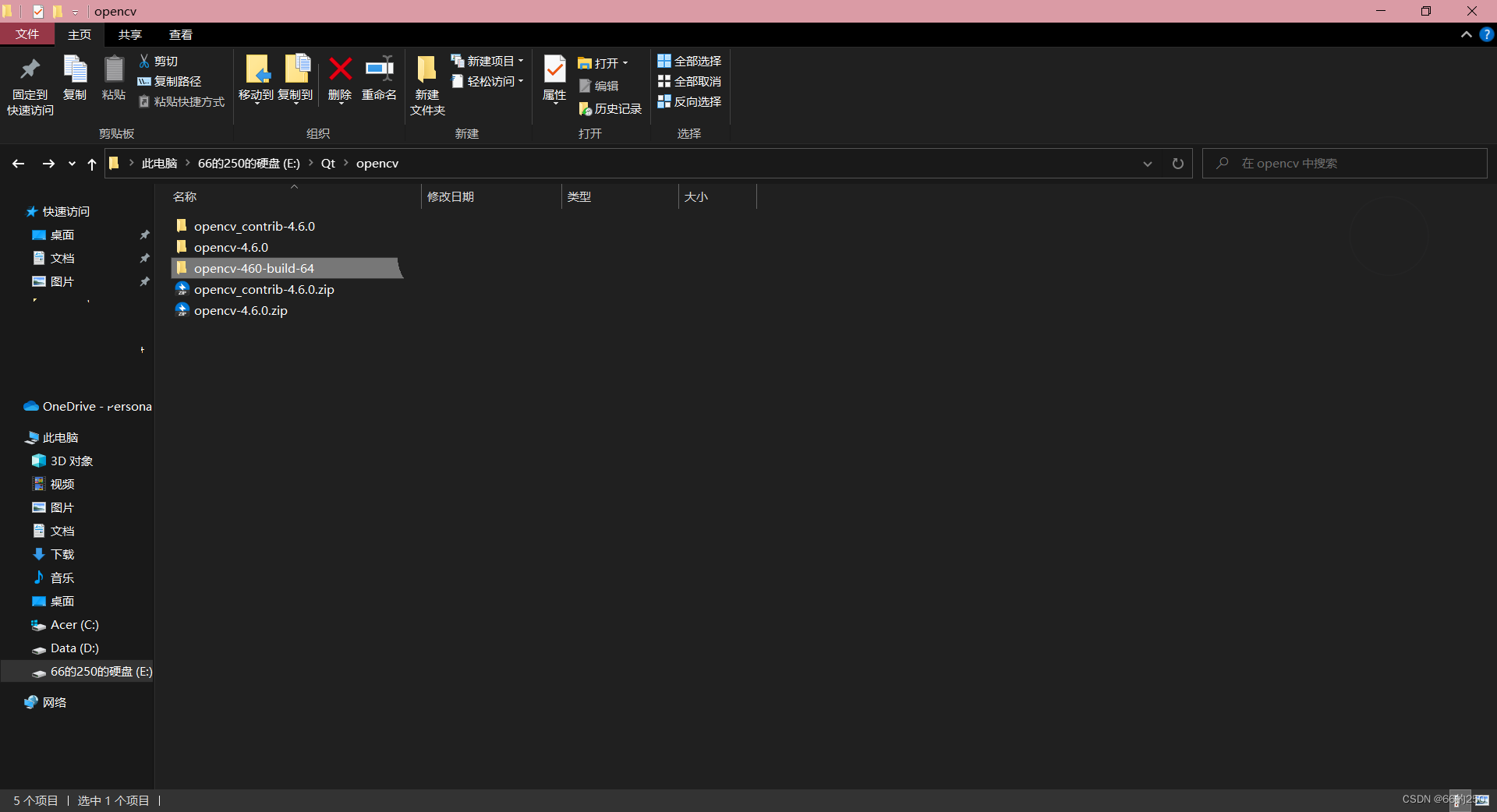
Task: Open Quick access (快速访问) in sidebar
Action: pos(65,211)
